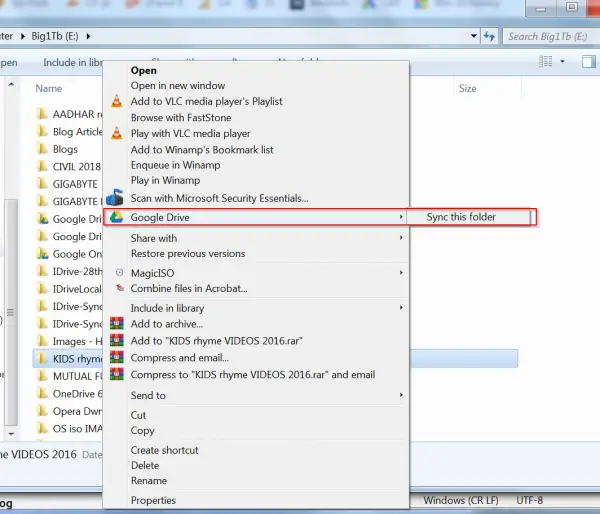
Task: Expand the Share with submenu arrow
Action: pos(401,238)
